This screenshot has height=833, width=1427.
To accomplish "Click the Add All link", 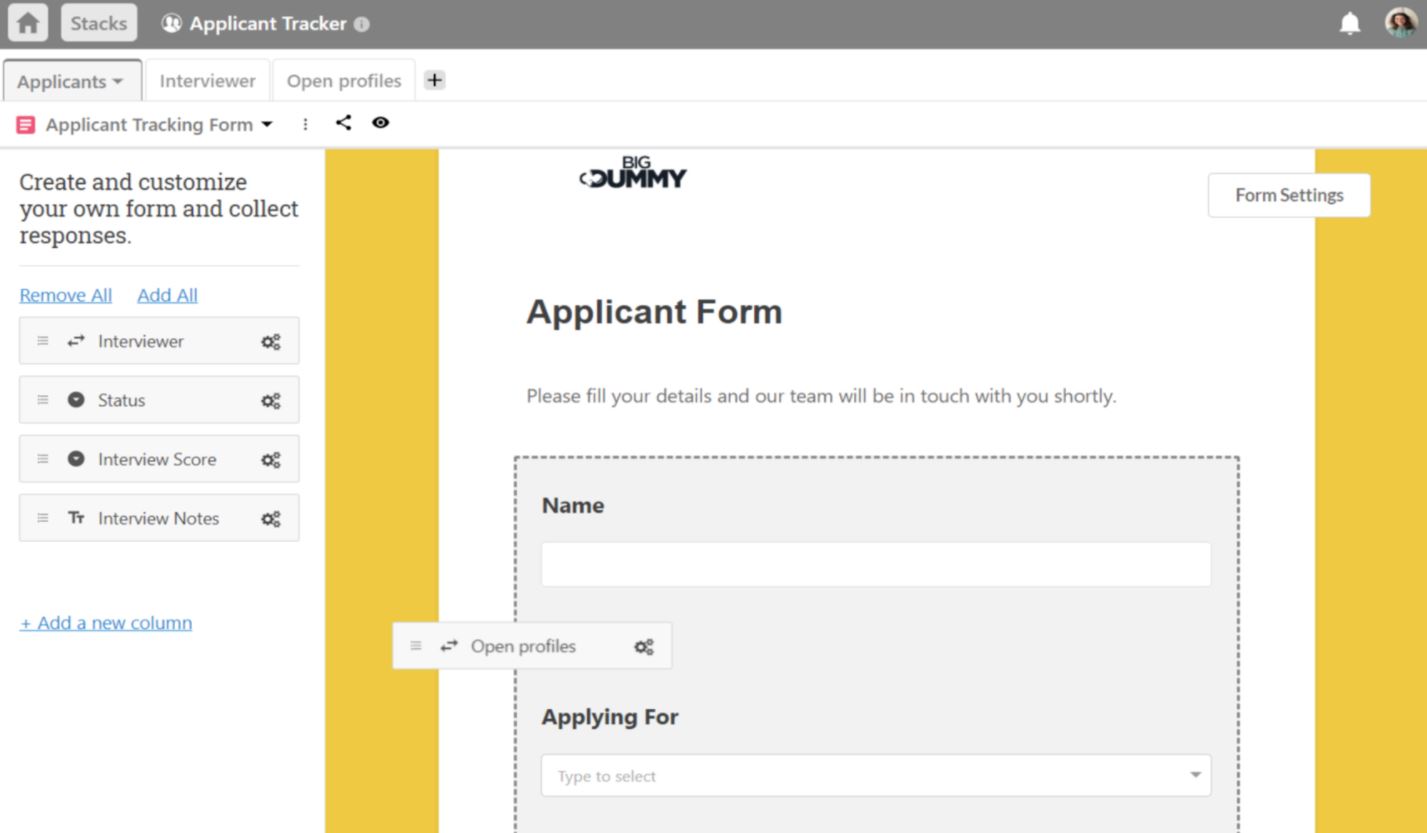I will pyautogui.click(x=167, y=295).
